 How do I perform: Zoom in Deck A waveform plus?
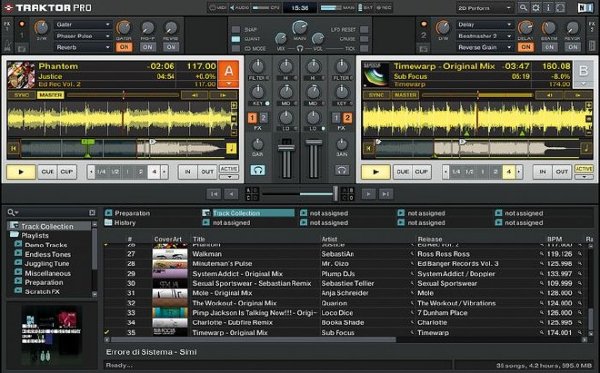click(x=234, y=106)
